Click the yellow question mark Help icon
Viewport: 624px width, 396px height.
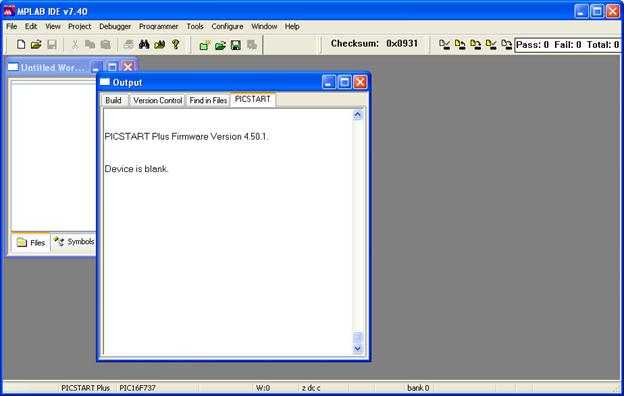(x=176, y=44)
